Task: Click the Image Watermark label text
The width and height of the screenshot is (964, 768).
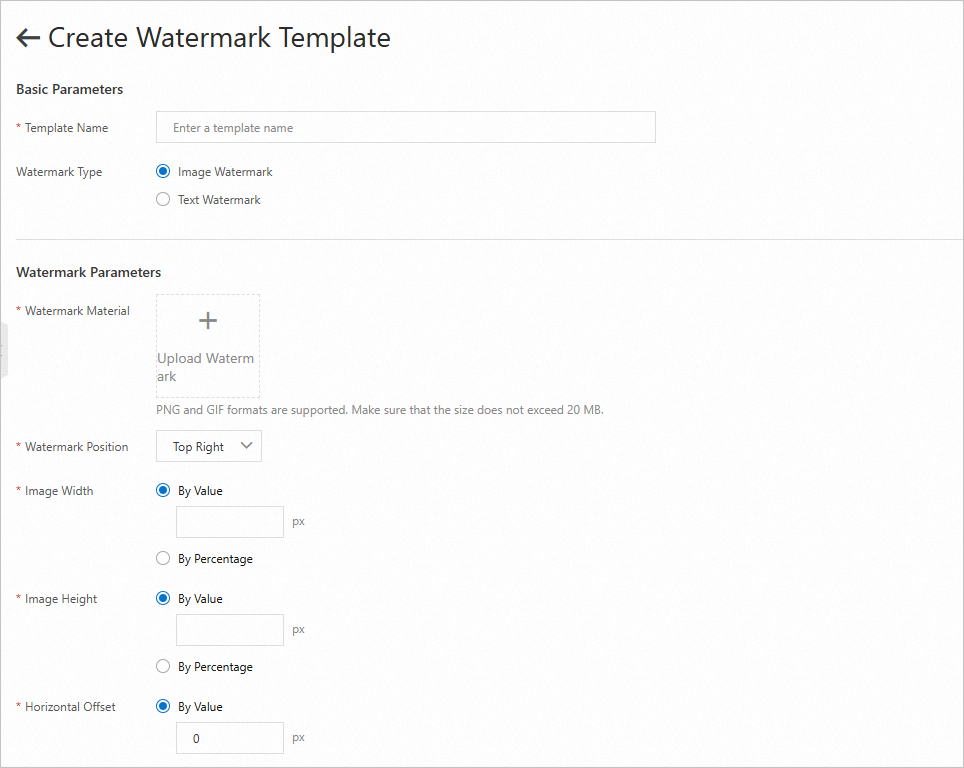Action: (x=225, y=172)
